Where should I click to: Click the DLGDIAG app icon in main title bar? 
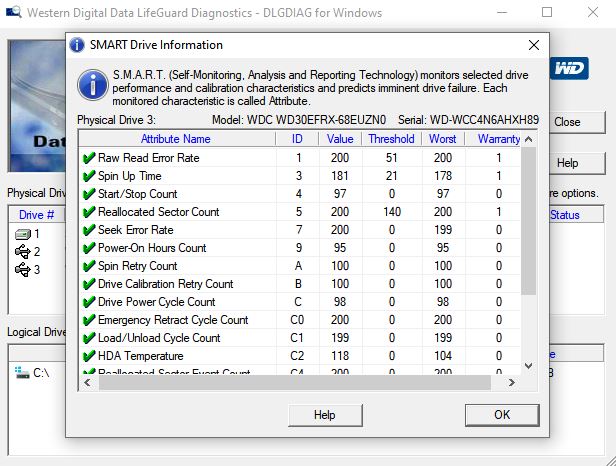14,12
